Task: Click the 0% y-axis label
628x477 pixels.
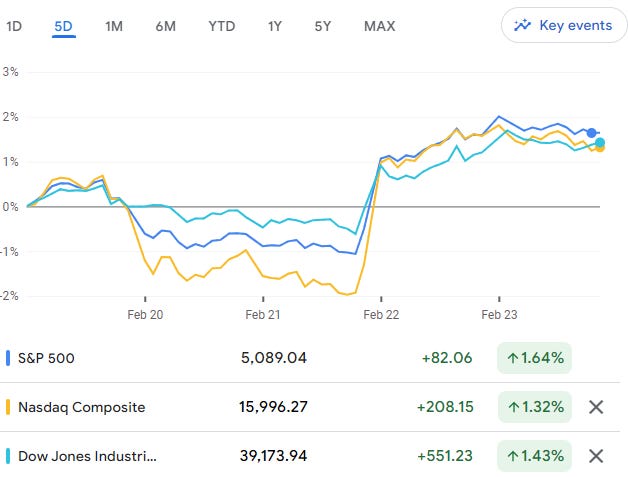Action: pyautogui.click(x=10, y=207)
